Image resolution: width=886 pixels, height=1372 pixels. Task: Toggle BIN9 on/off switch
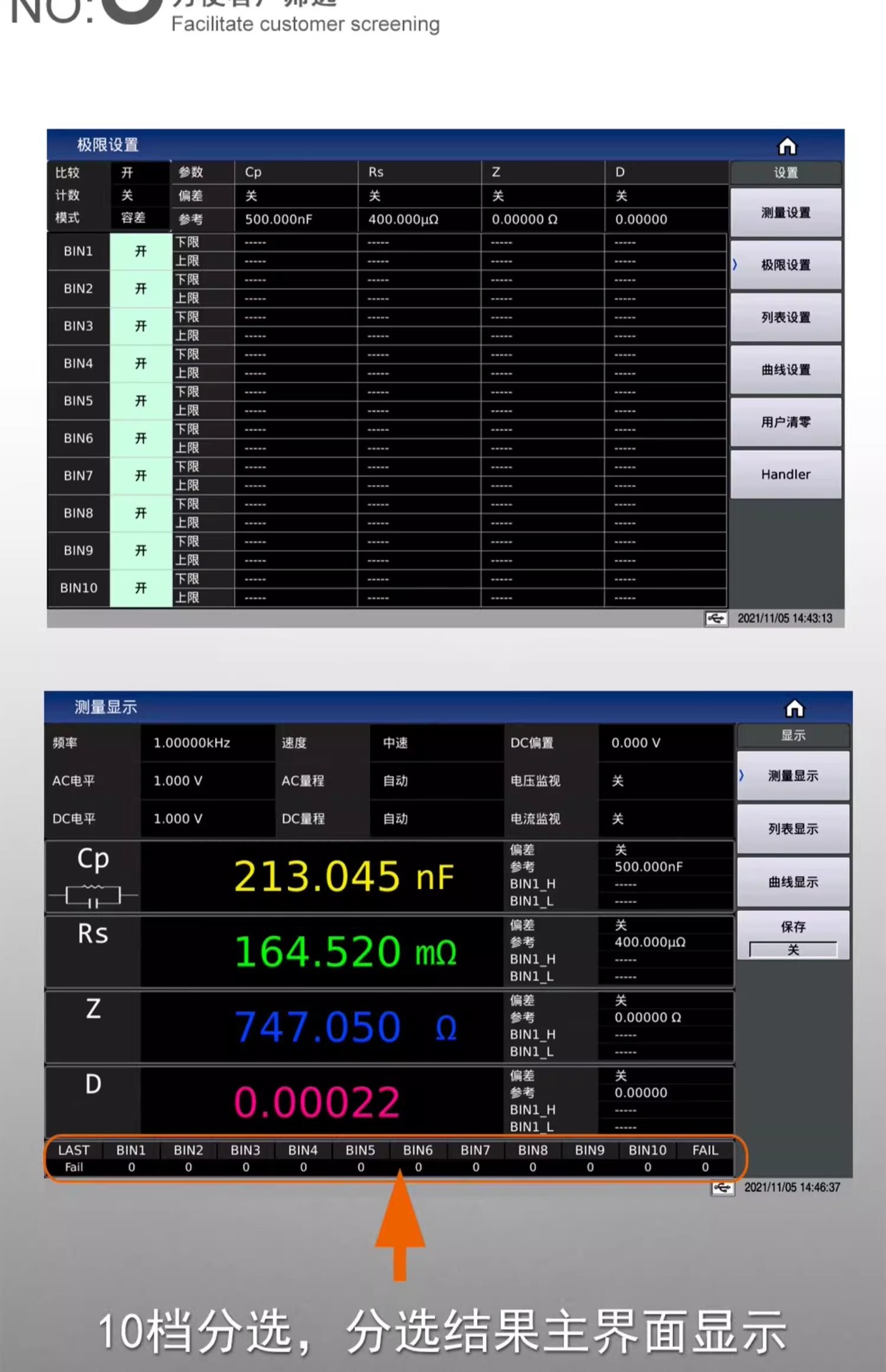(x=141, y=551)
